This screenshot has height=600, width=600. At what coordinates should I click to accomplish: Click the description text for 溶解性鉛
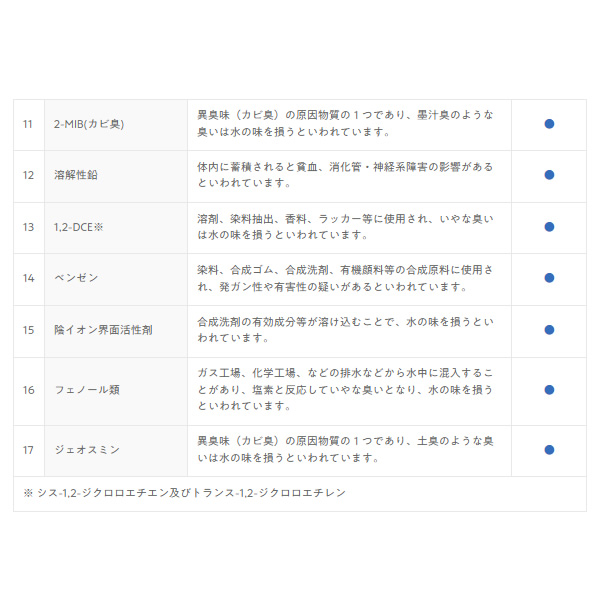tap(344, 175)
